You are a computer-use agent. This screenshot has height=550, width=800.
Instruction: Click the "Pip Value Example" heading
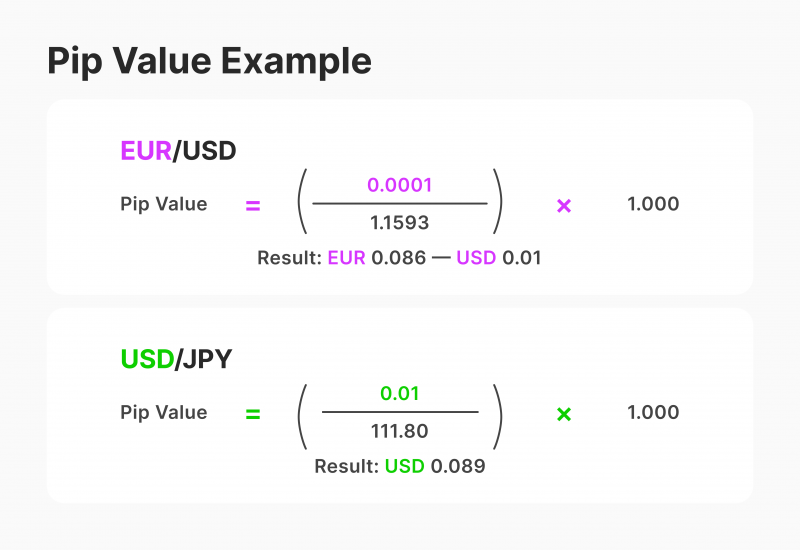209,61
